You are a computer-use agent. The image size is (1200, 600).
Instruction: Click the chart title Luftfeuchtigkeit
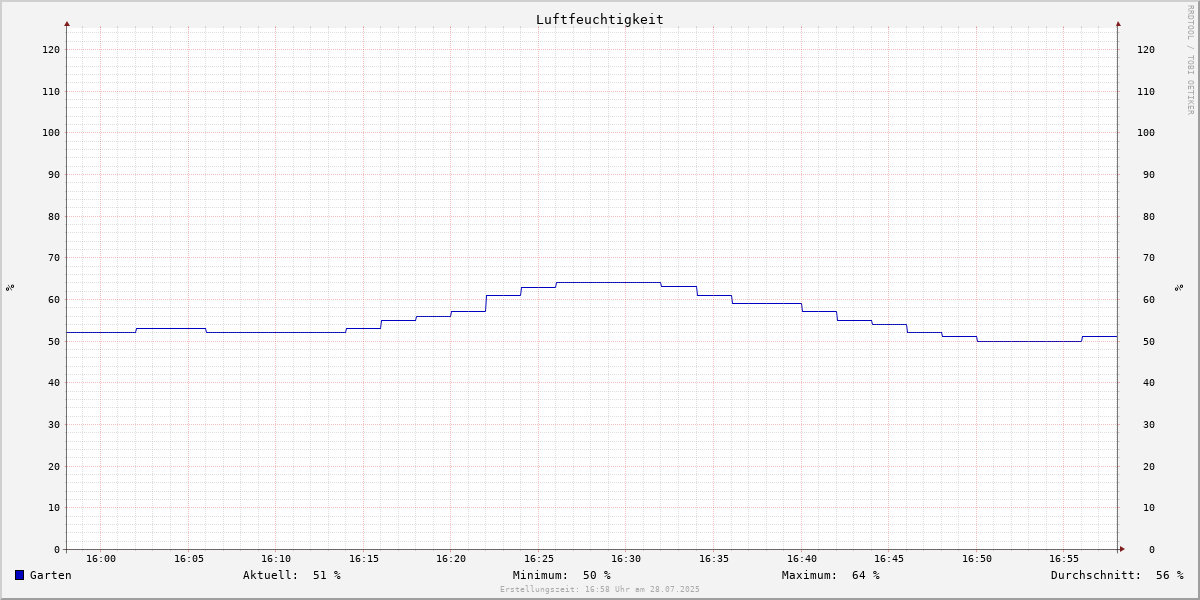600,19
